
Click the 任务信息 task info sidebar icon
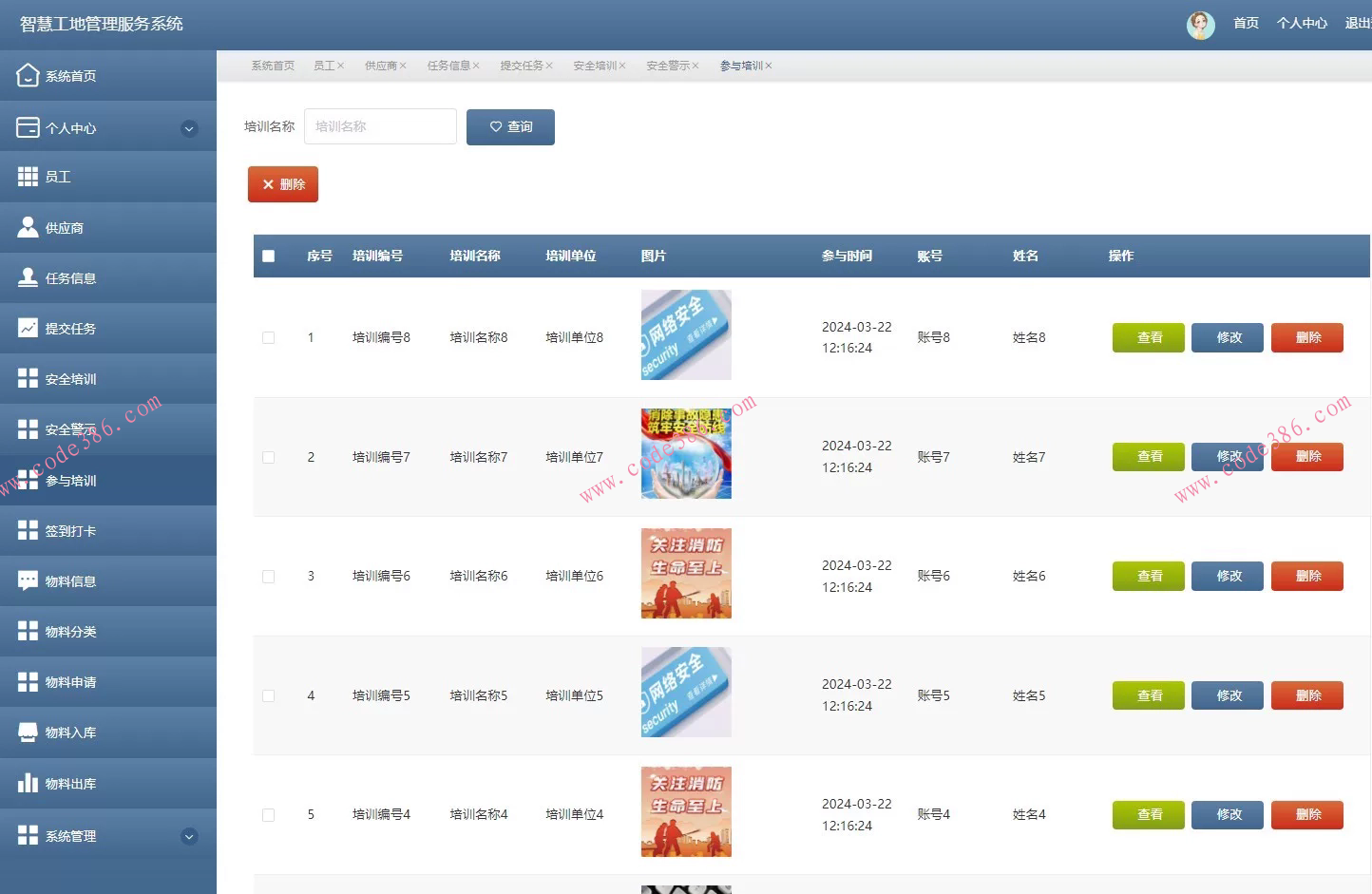pyautogui.click(x=28, y=276)
